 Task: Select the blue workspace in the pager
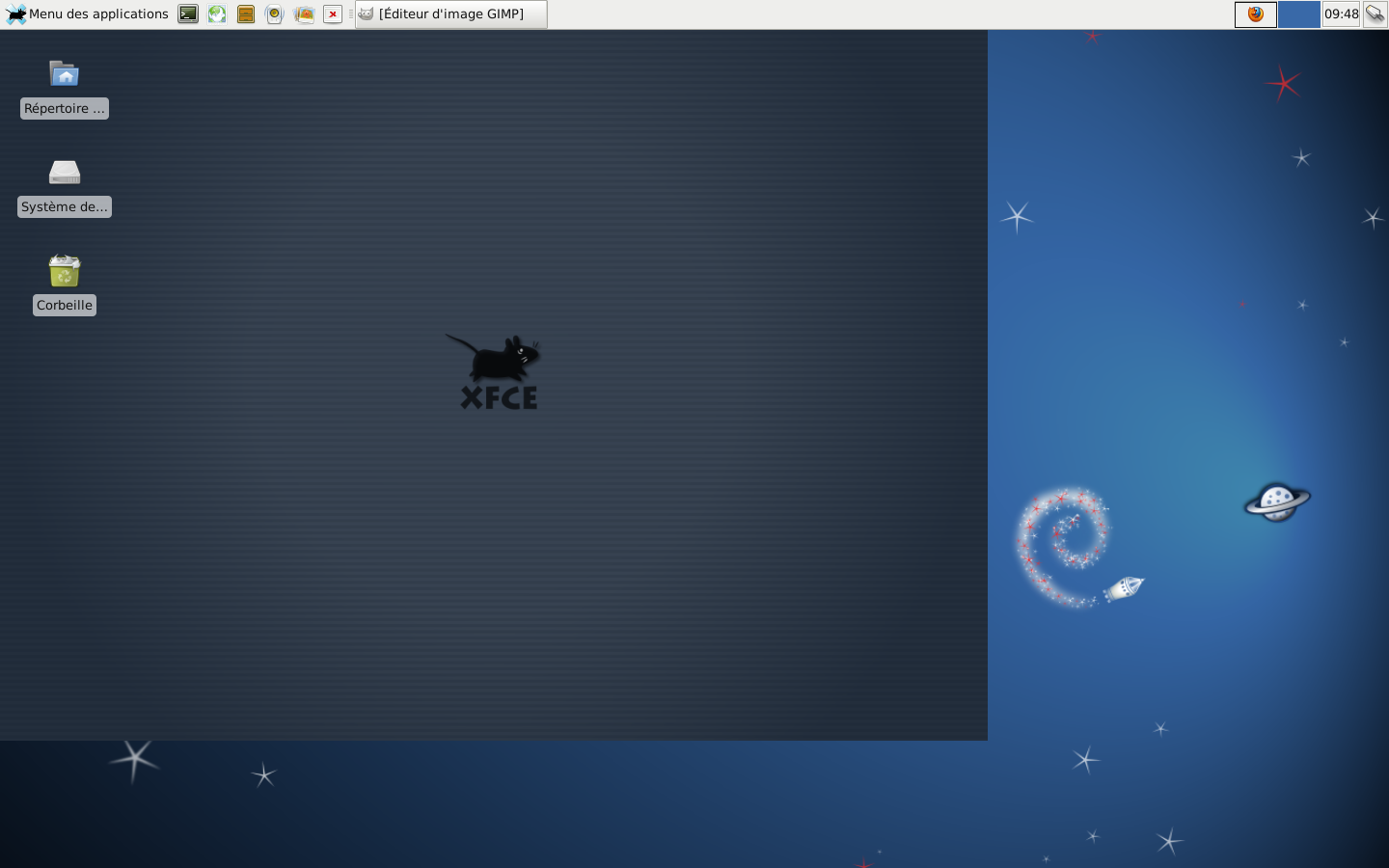[1299, 14]
